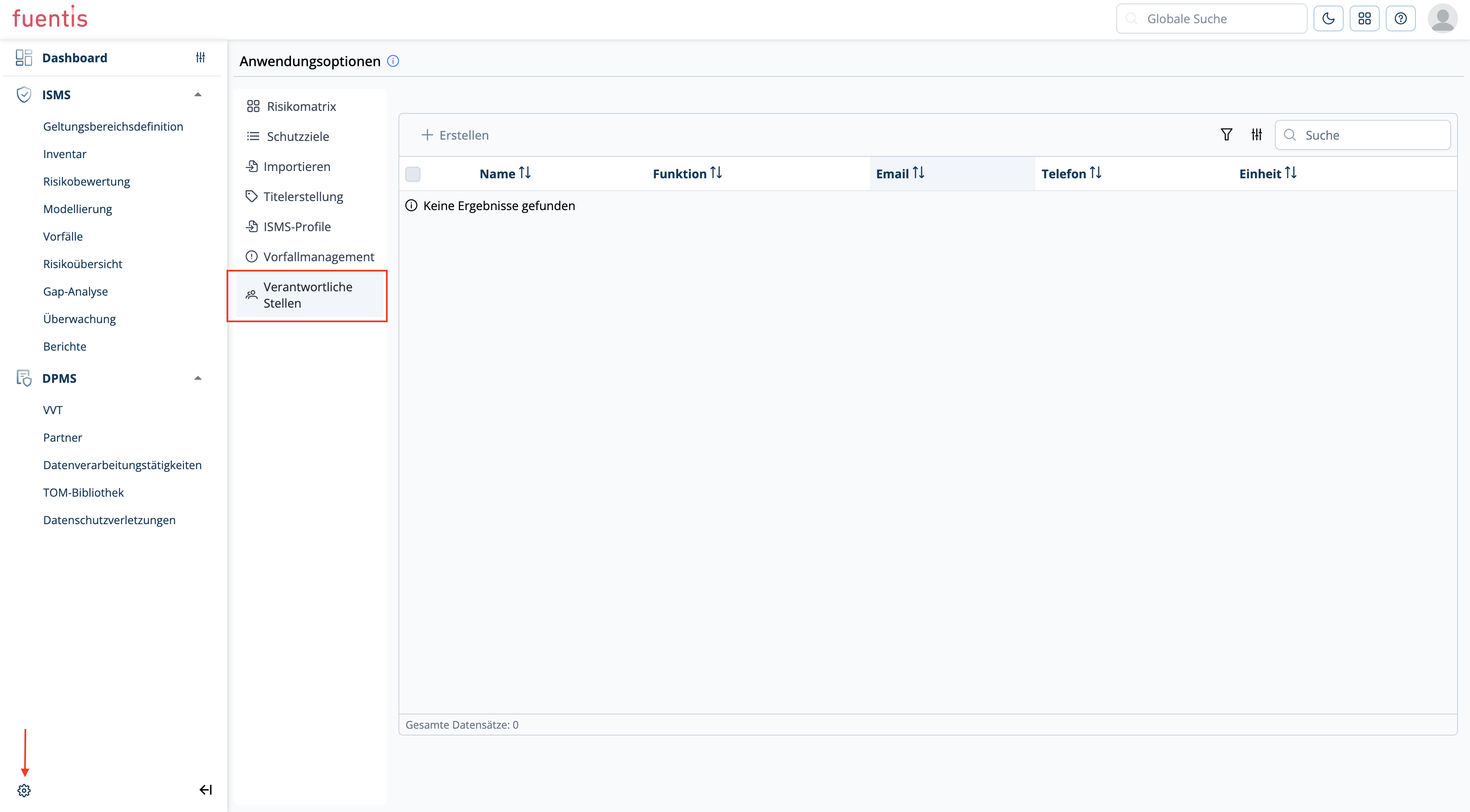Collapse the sidebar with the arrow icon
Image resolution: width=1470 pixels, height=812 pixels.
[205, 790]
